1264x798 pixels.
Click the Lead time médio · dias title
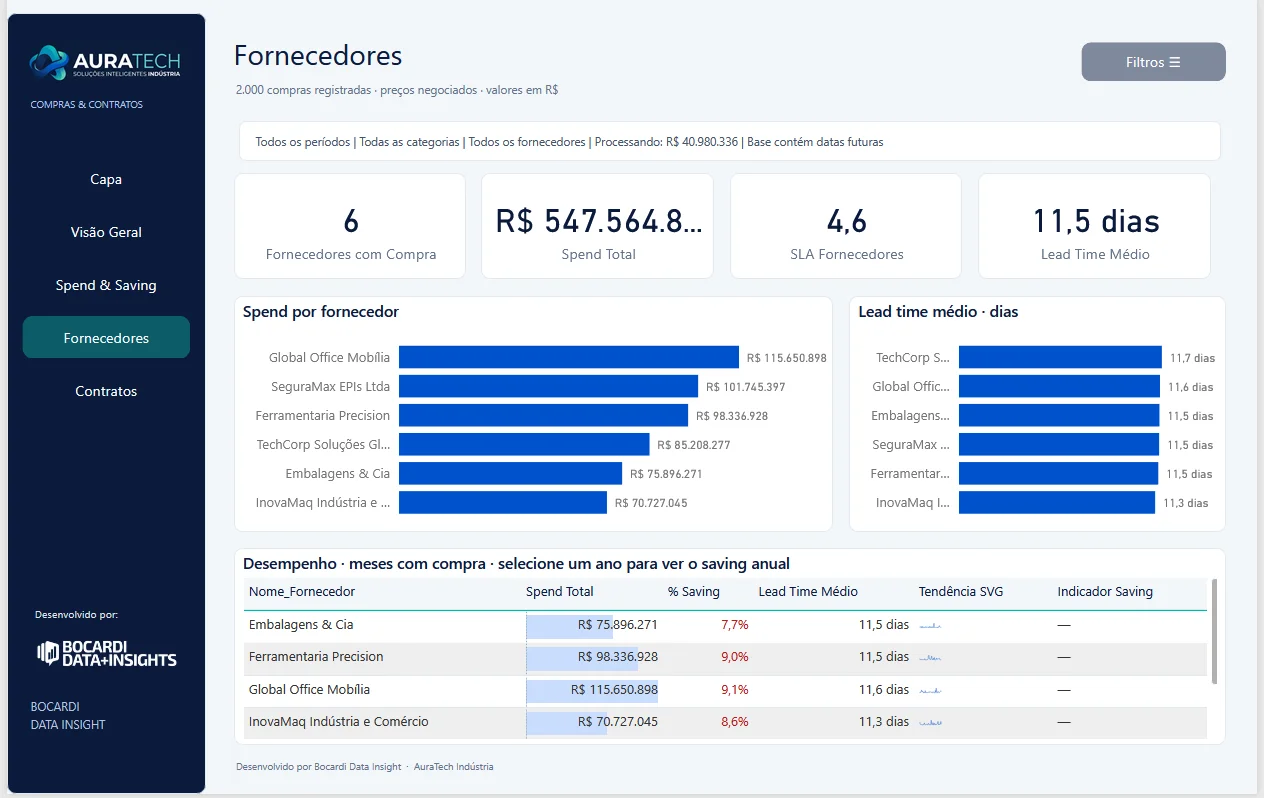point(938,312)
